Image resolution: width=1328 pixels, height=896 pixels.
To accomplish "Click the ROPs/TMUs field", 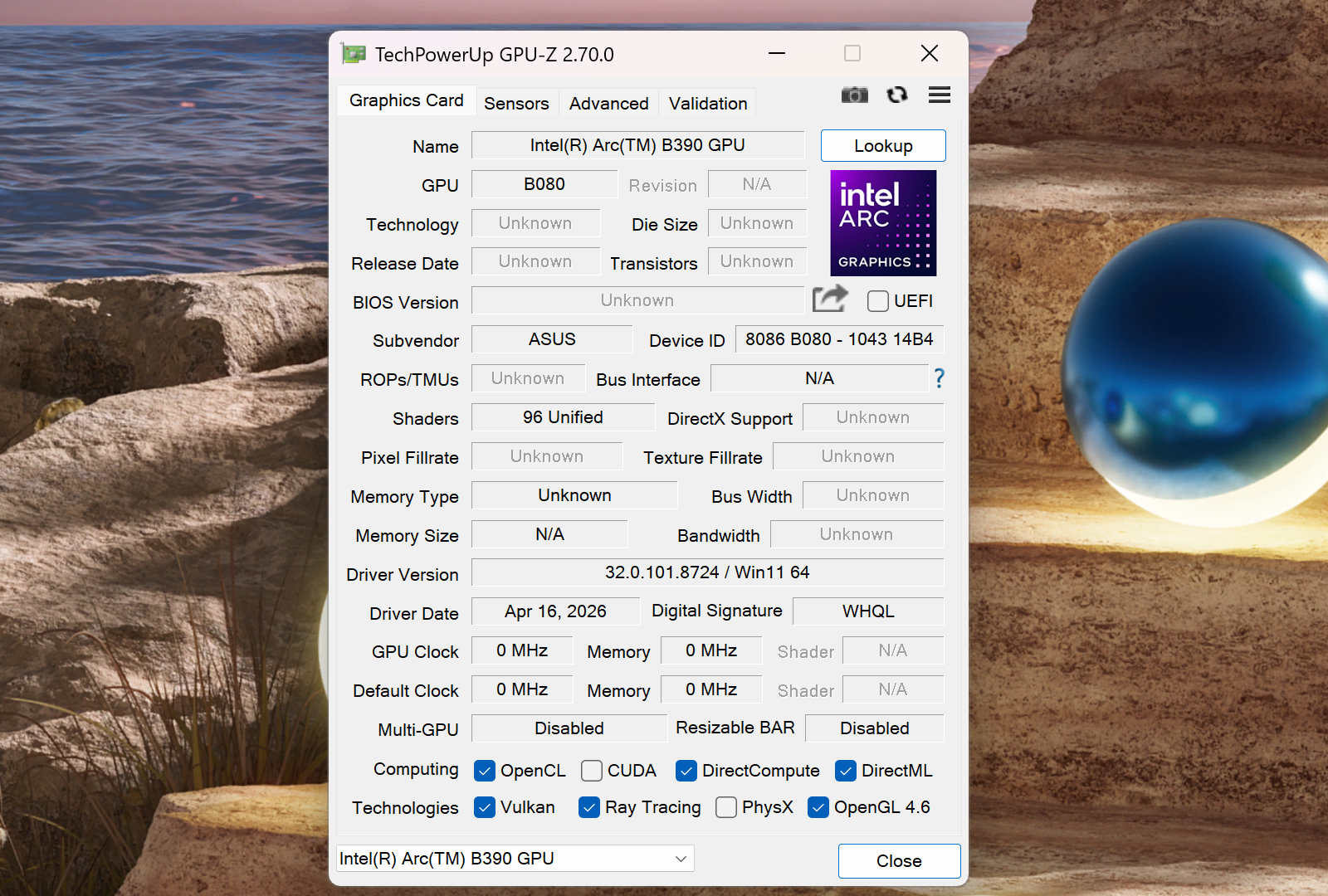I will (528, 378).
